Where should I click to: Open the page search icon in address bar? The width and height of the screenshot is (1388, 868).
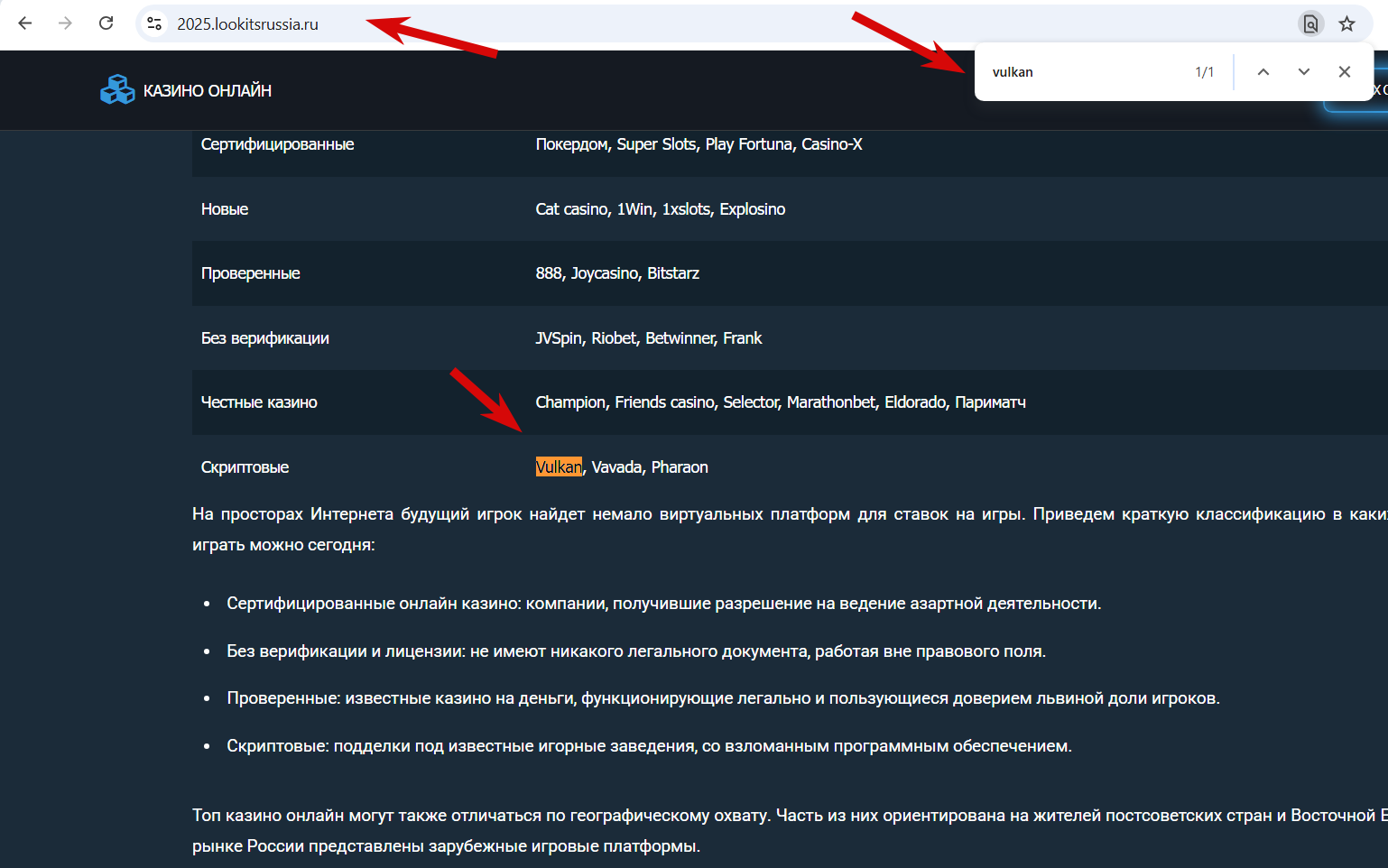pos(1310,23)
